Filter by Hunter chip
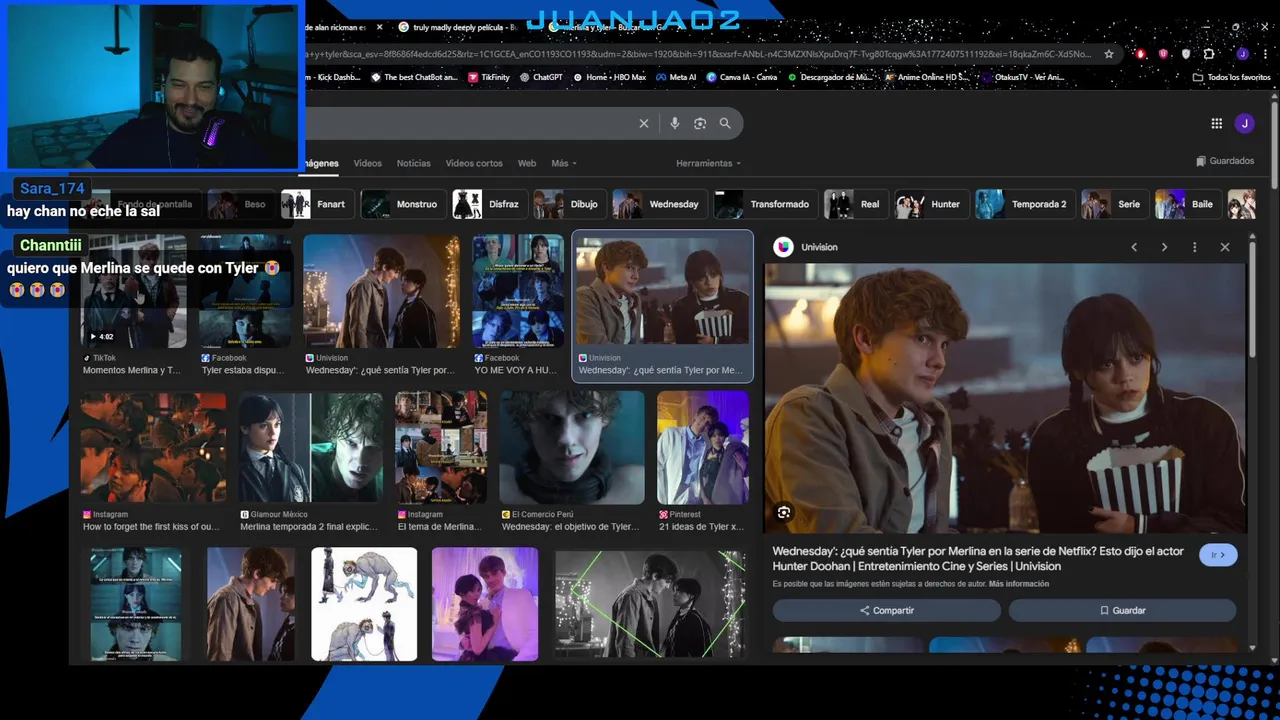The height and width of the screenshot is (720, 1280). coord(931,204)
